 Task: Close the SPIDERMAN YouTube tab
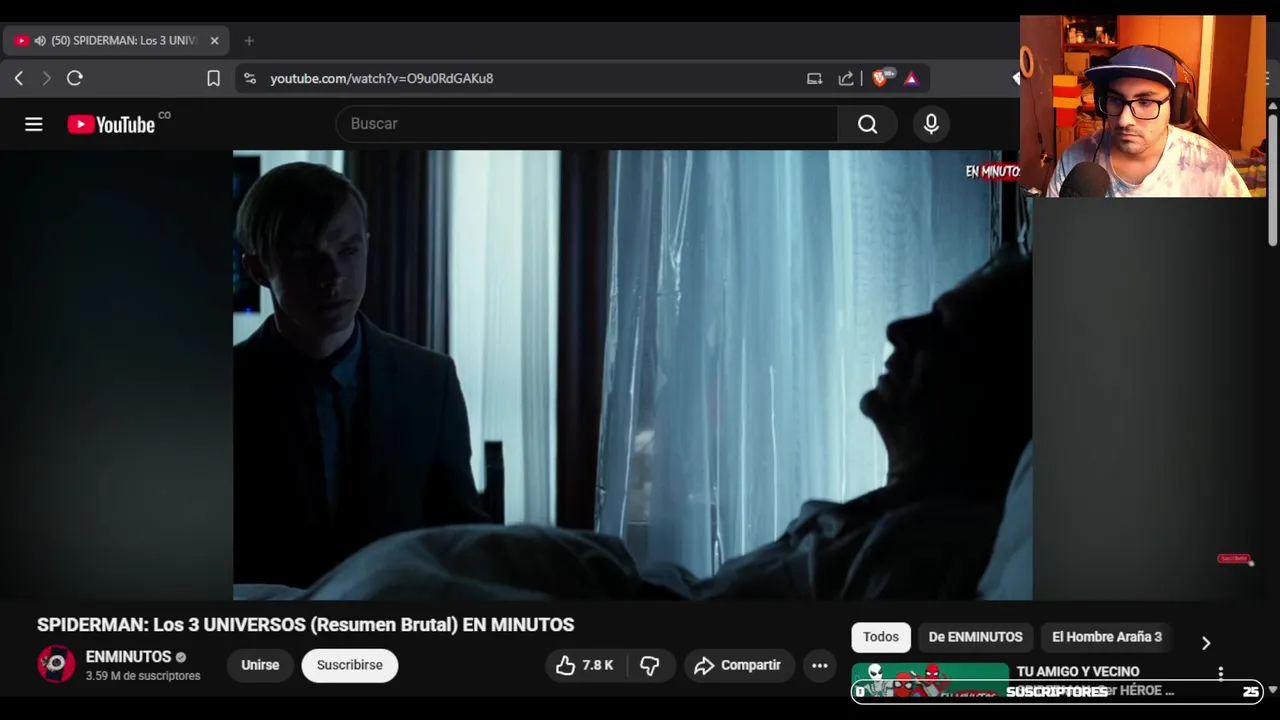(x=214, y=41)
